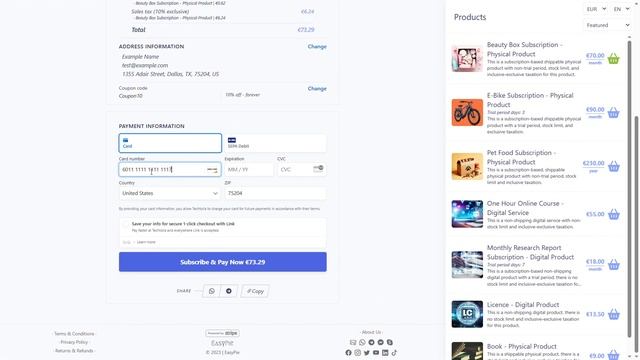This screenshot has width=640, height=360.
Task: Open Monthly Research Report thumbnail
Action: pos(467,265)
